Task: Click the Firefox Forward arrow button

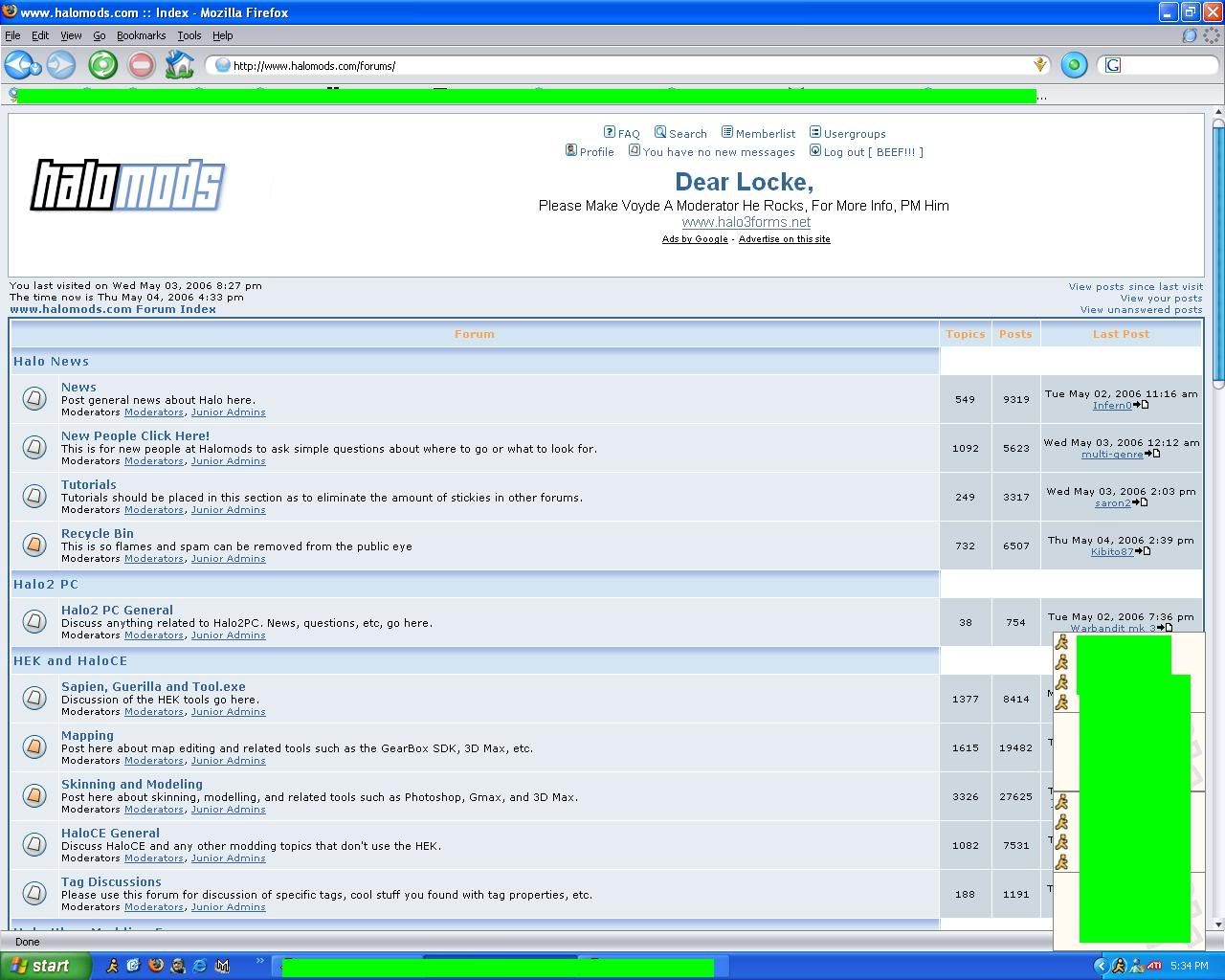Action: 61,65
